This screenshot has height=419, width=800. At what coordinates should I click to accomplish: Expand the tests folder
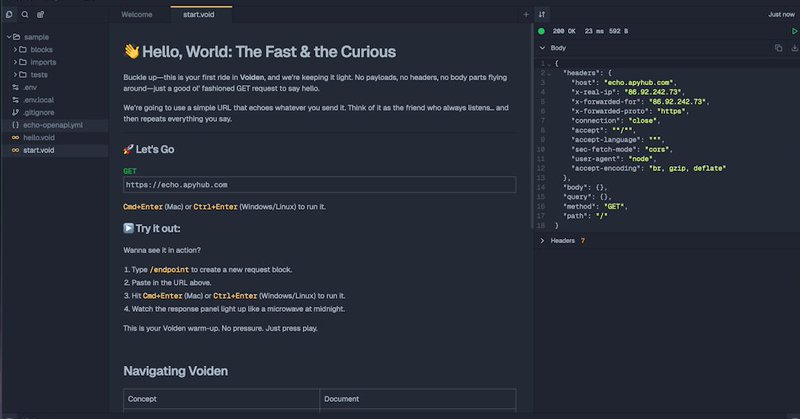point(15,75)
